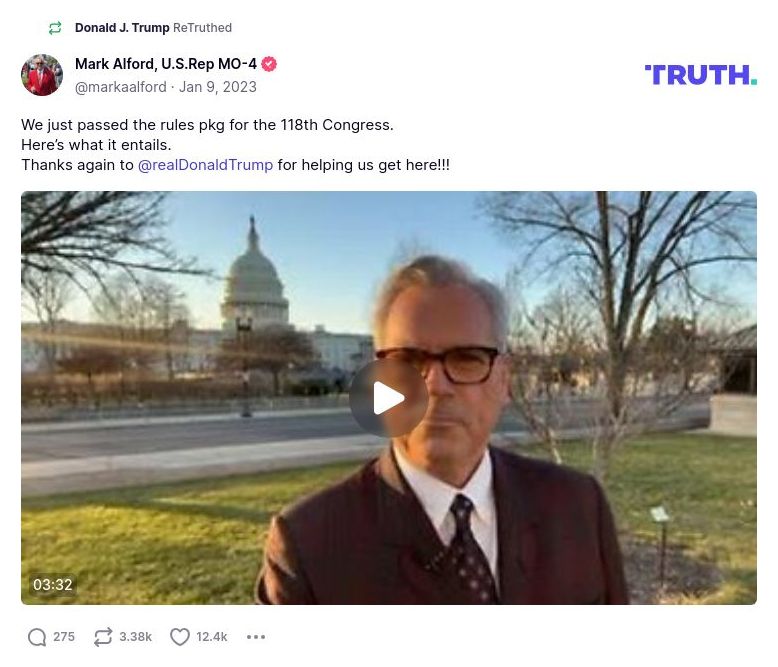The height and width of the screenshot is (667, 778).
Task: ReTruth this post using the action bar icon
Action: coord(102,637)
